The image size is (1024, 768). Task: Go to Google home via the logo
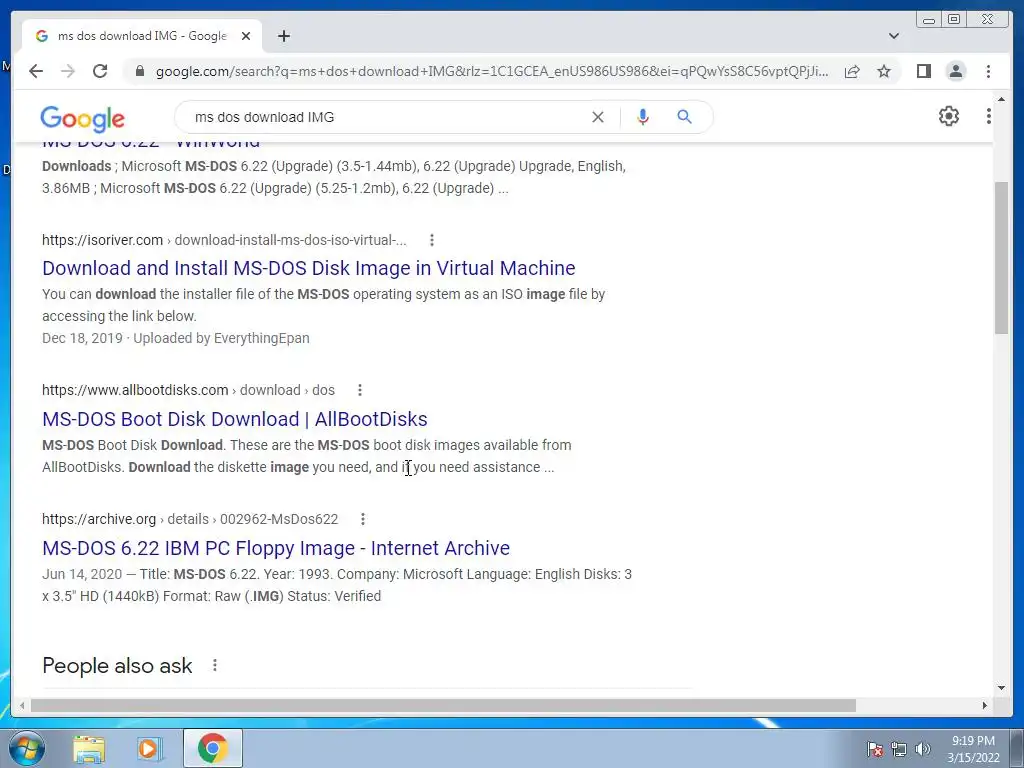click(82, 118)
